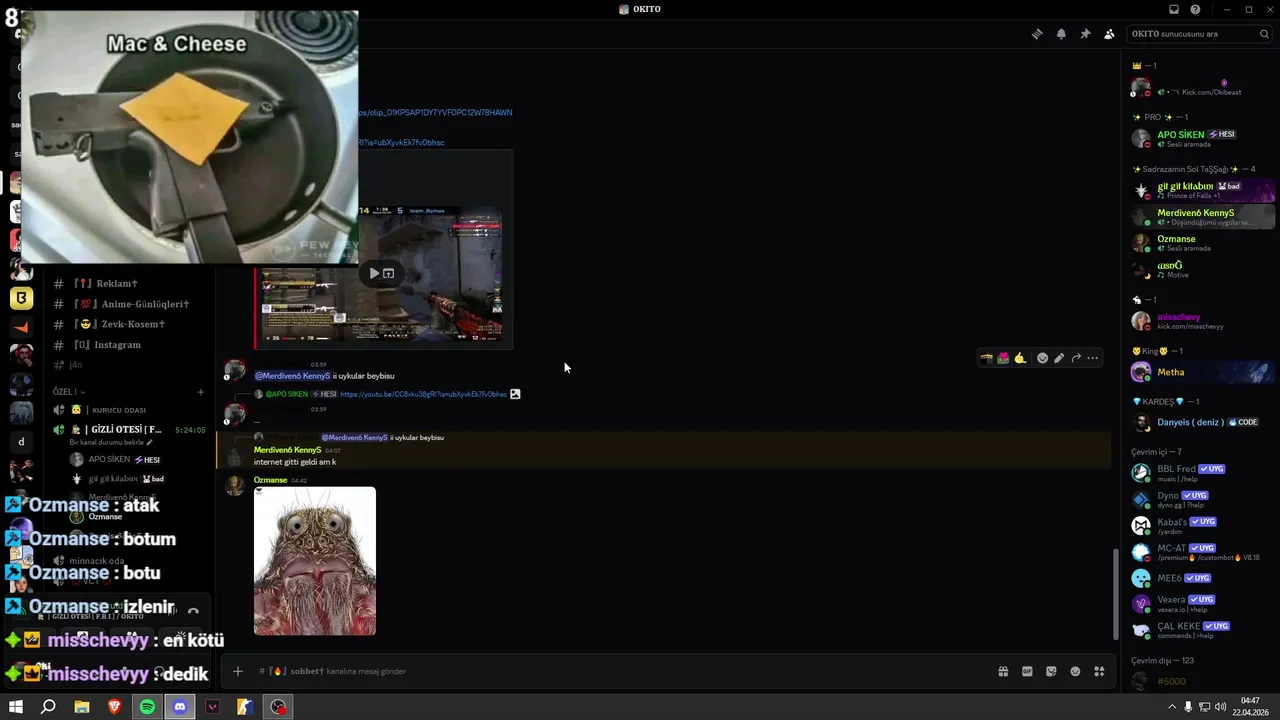Open the GIF picker icon
The width and height of the screenshot is (1280, 720).
pyautogui.click(x=1027, y=671)
